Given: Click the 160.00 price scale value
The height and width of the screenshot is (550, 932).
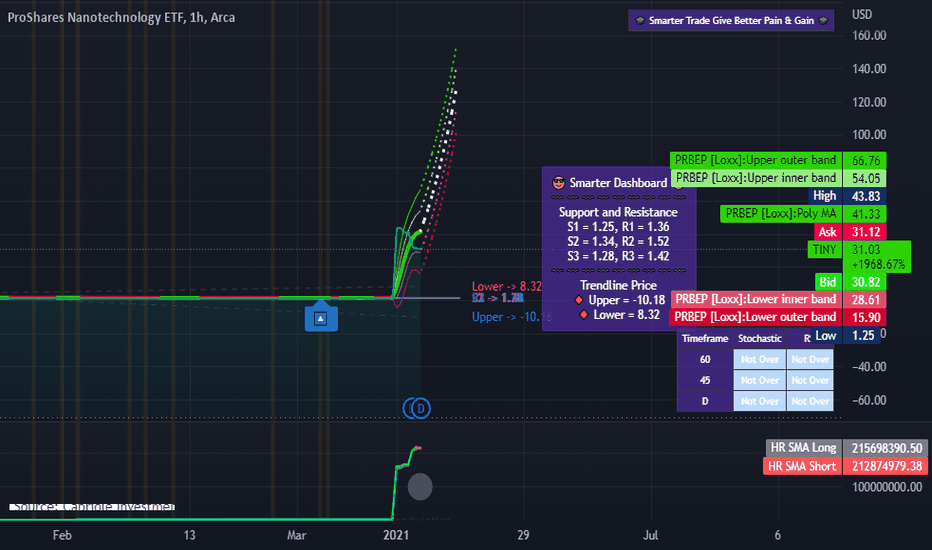Looking at the screenshot, I should click(x=869, y=35).
